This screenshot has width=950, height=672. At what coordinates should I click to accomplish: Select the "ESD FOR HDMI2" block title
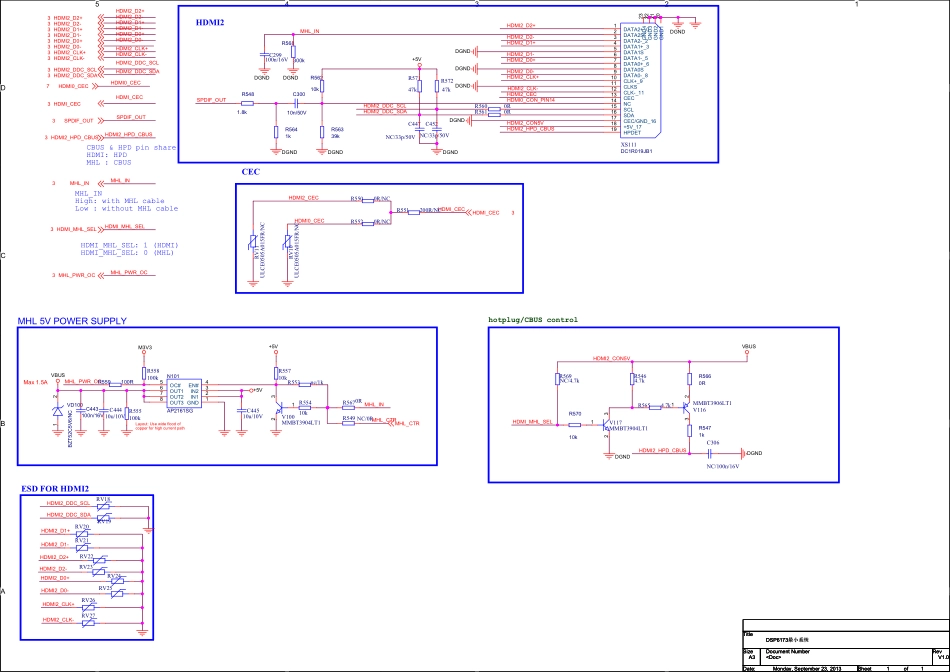point(56,488)
